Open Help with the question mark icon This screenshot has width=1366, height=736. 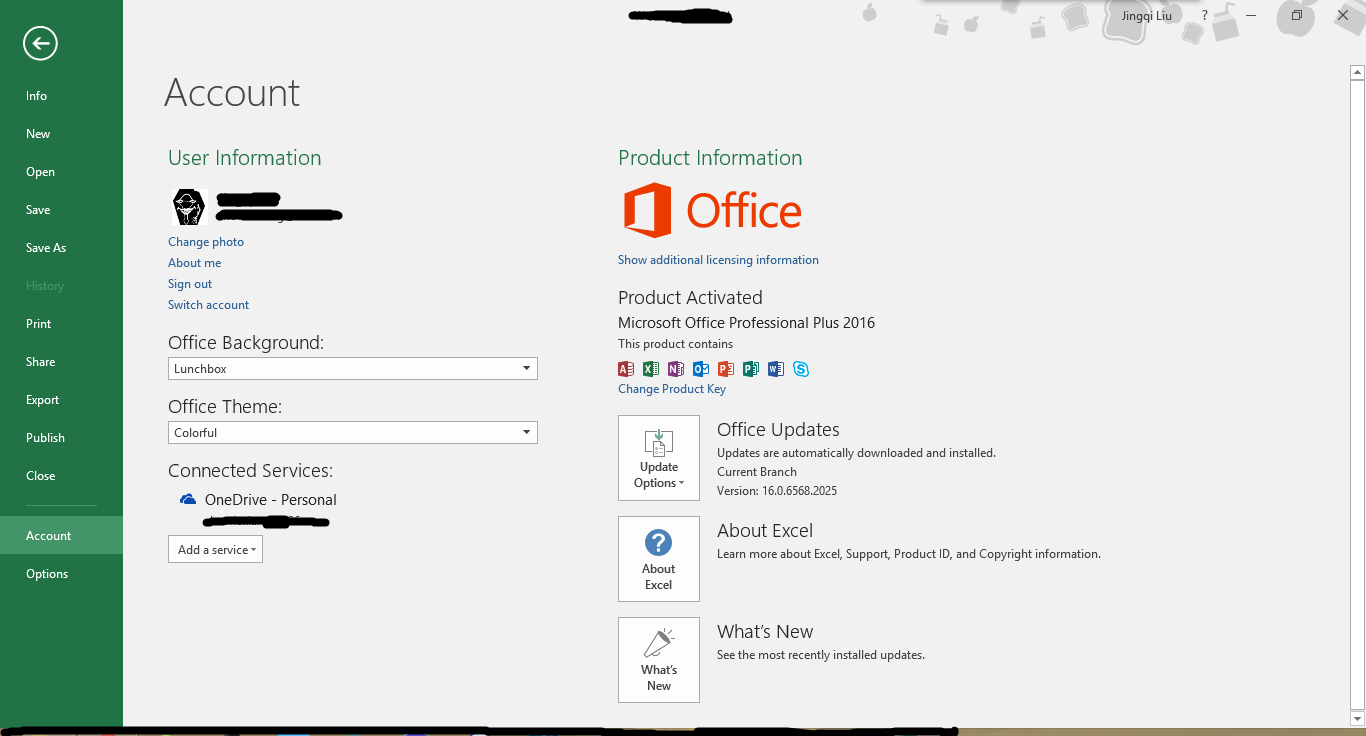1205,15
